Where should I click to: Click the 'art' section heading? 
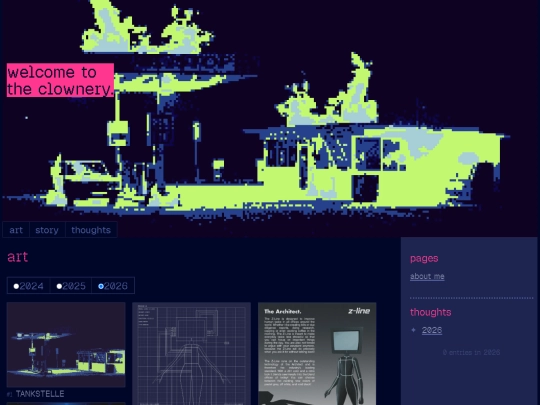18,257
